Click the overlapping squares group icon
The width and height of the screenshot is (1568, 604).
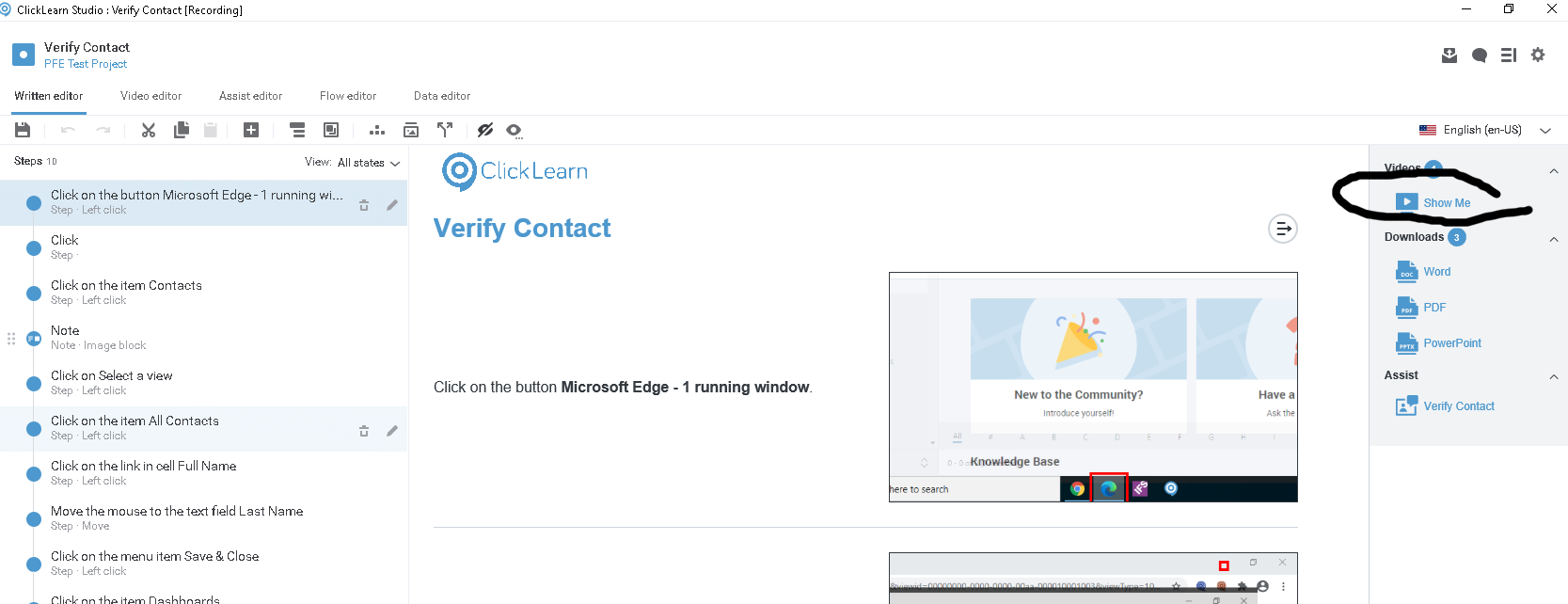point(331,130)
